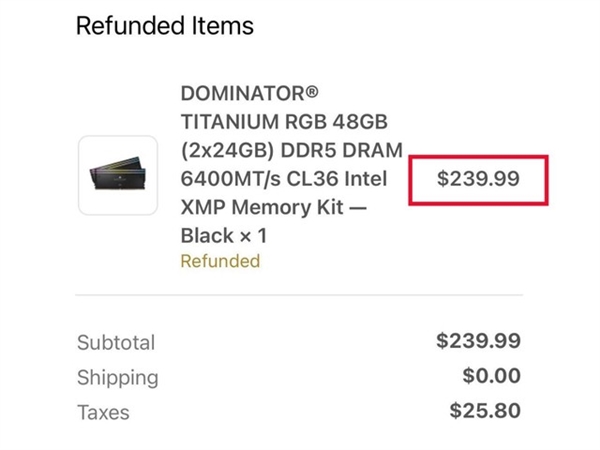
Task: Click the "Refunded" status label under product
Action: 220,261
